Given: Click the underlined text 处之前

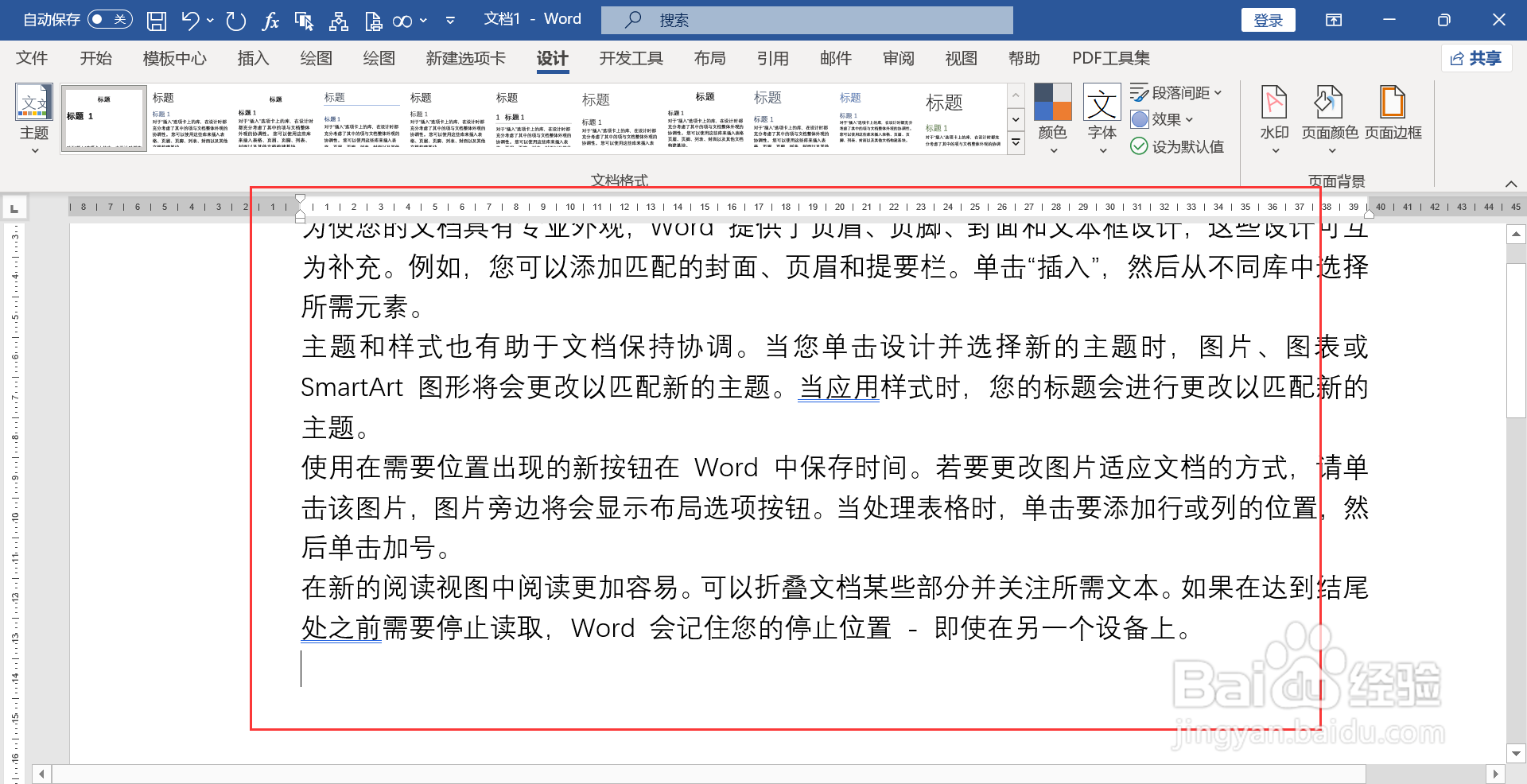Looking at the screenshot, I should (x=341, y=628).
